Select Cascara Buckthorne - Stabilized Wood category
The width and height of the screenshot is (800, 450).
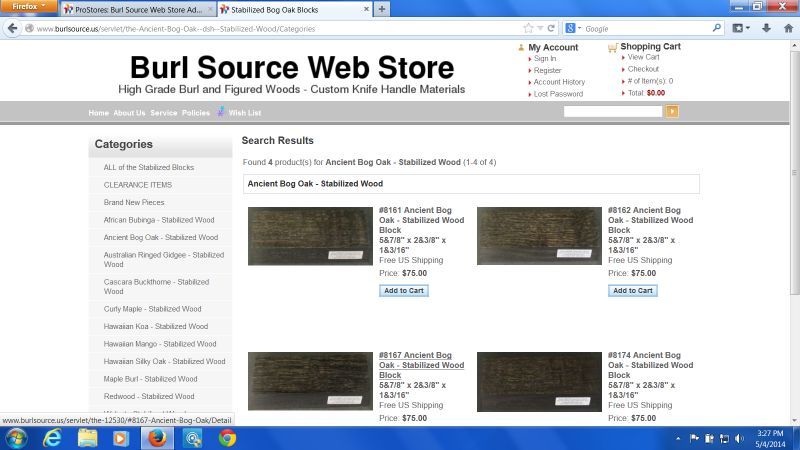coord(156,286)
